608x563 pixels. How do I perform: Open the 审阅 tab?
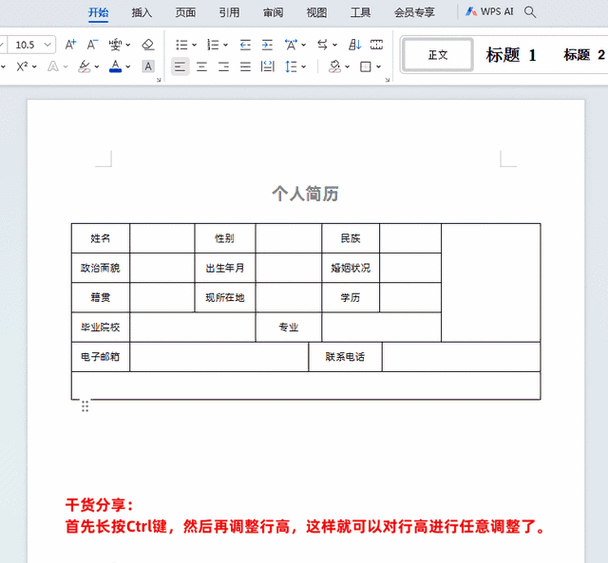coord(273,13)
